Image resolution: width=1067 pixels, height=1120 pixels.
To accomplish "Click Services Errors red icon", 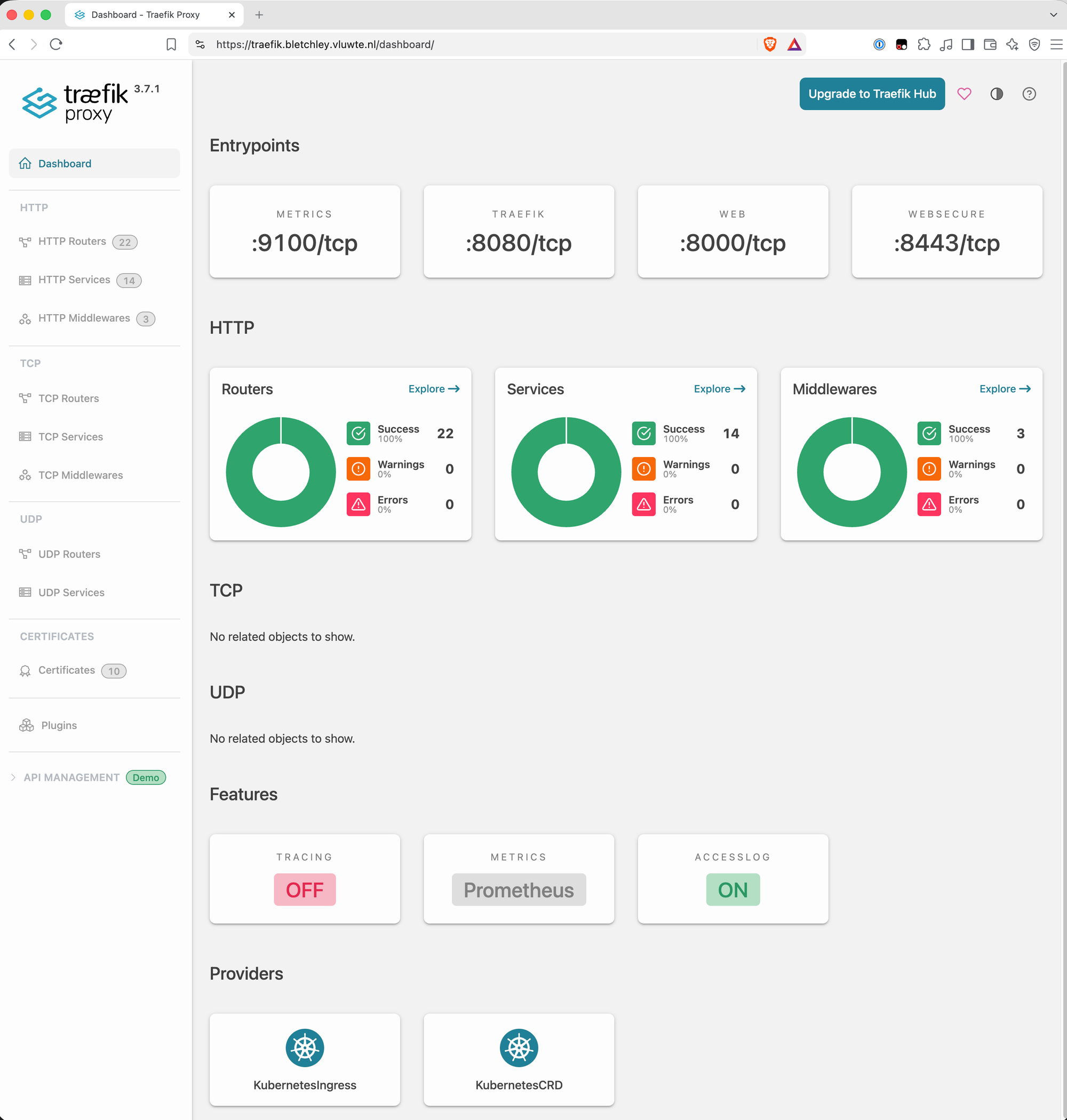I will click(644, 505).
